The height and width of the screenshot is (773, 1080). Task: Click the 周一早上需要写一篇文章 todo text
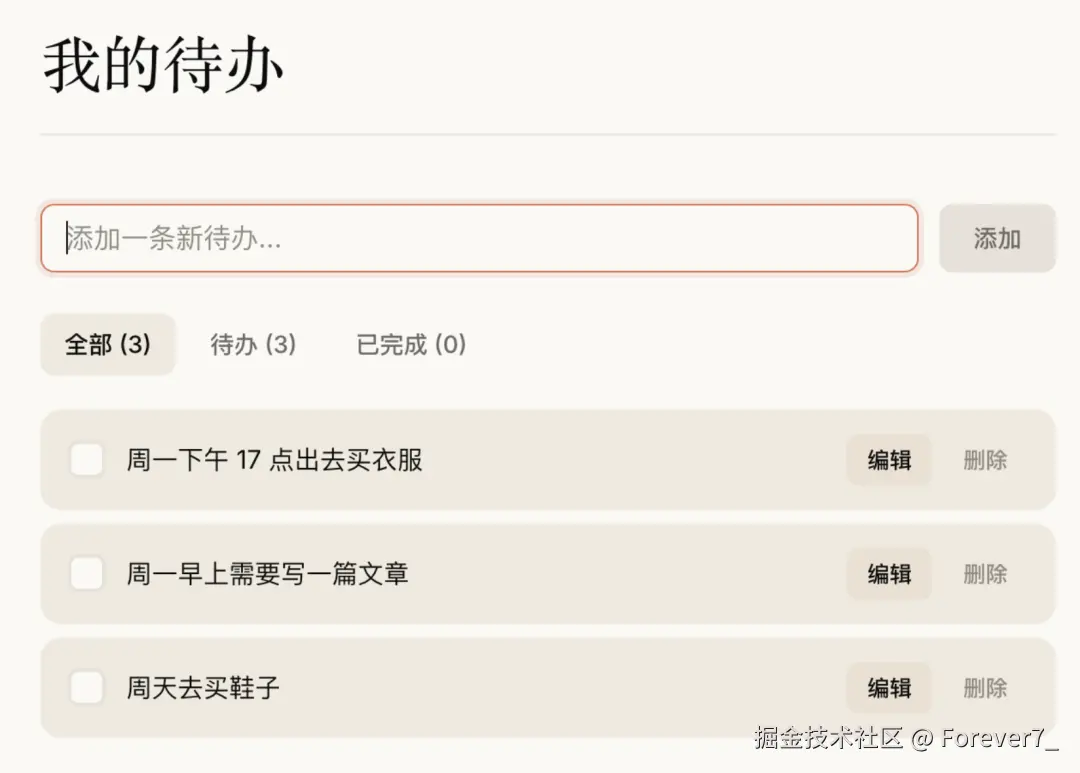pyautogui.click(x=267, y=574)
